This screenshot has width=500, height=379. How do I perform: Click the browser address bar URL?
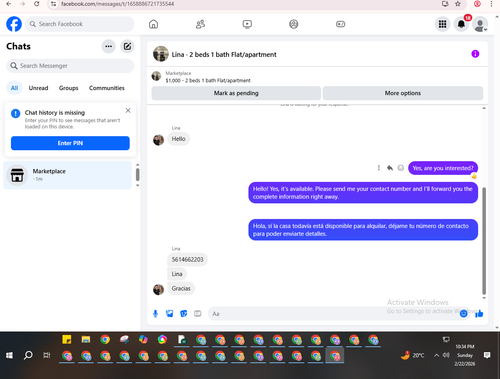pyautogui.click(x=117, y=4)
